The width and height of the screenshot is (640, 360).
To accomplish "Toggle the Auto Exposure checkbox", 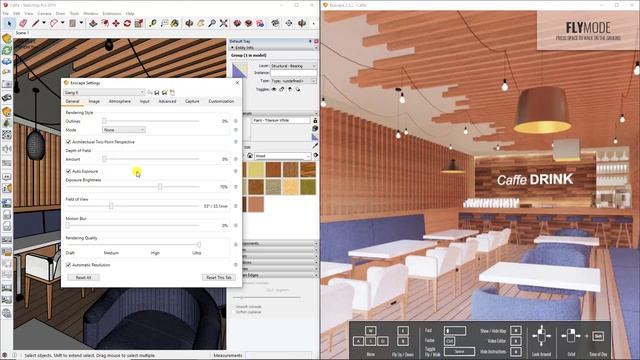I will (68, 171).
